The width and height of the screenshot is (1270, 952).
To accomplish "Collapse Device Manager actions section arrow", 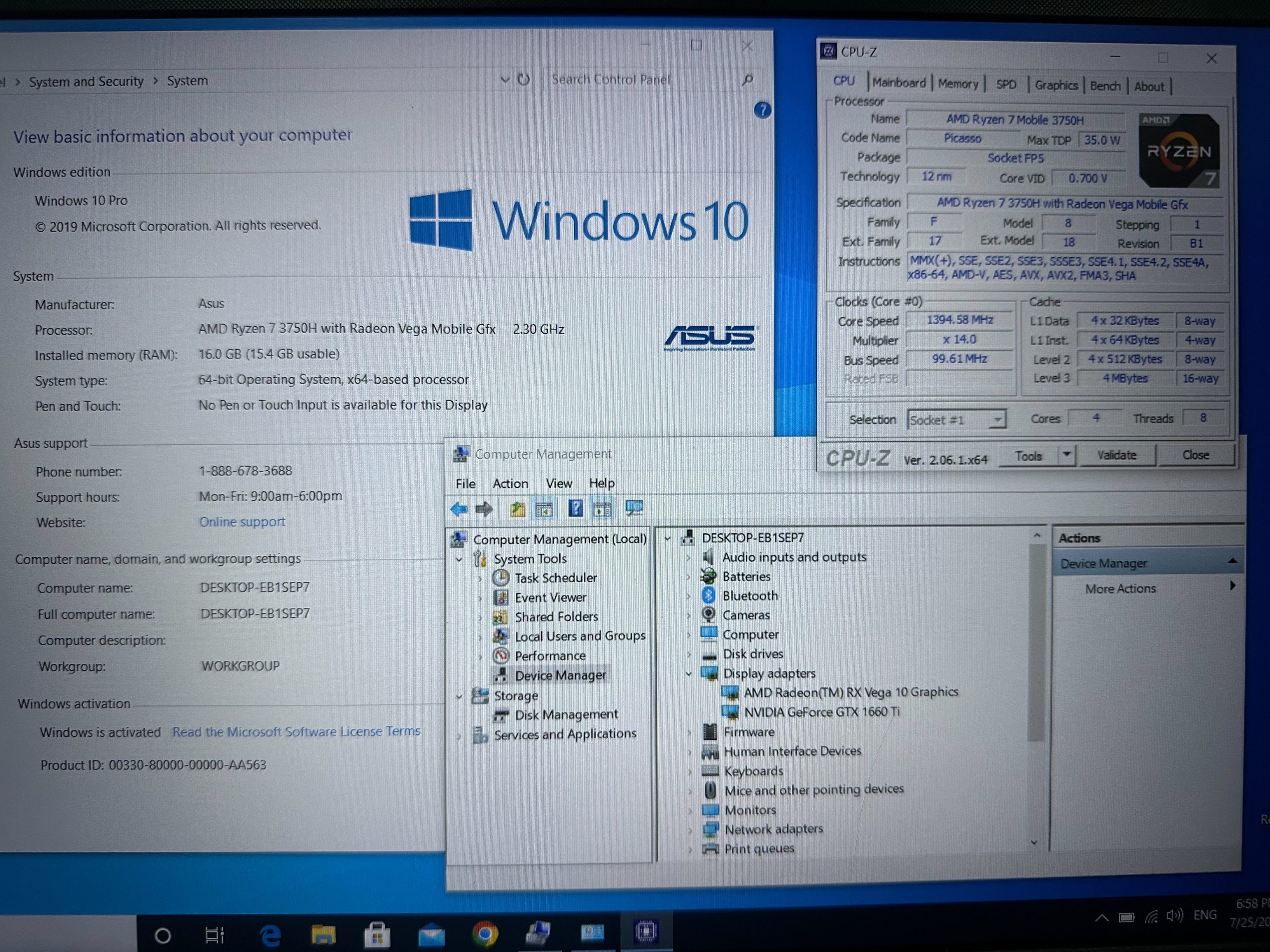I will [x=1232, y=561].
